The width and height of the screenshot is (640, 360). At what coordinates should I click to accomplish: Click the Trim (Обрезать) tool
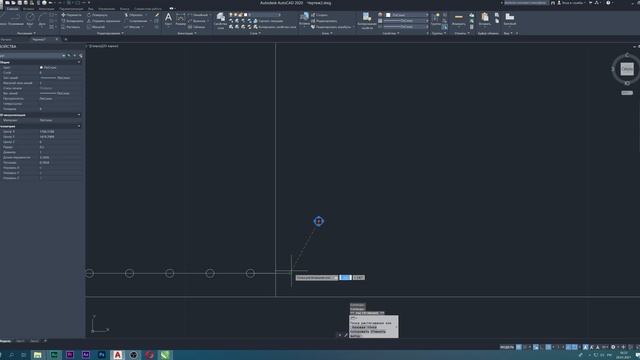(x=134, y=15)
